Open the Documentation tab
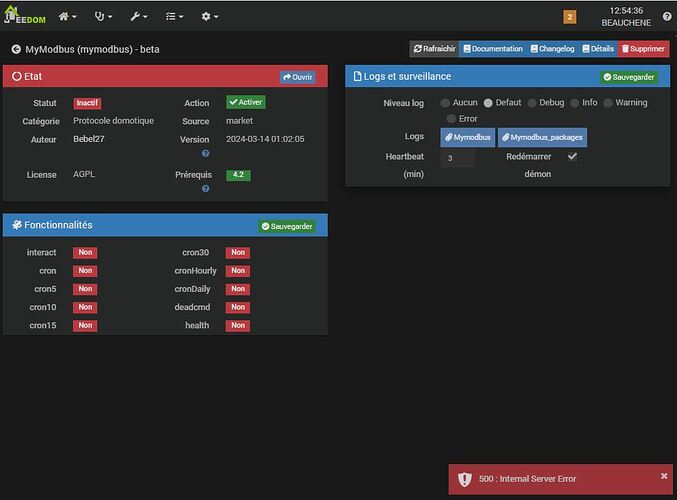This screenshot has width=677, height=500. click(x=492, y=48)
